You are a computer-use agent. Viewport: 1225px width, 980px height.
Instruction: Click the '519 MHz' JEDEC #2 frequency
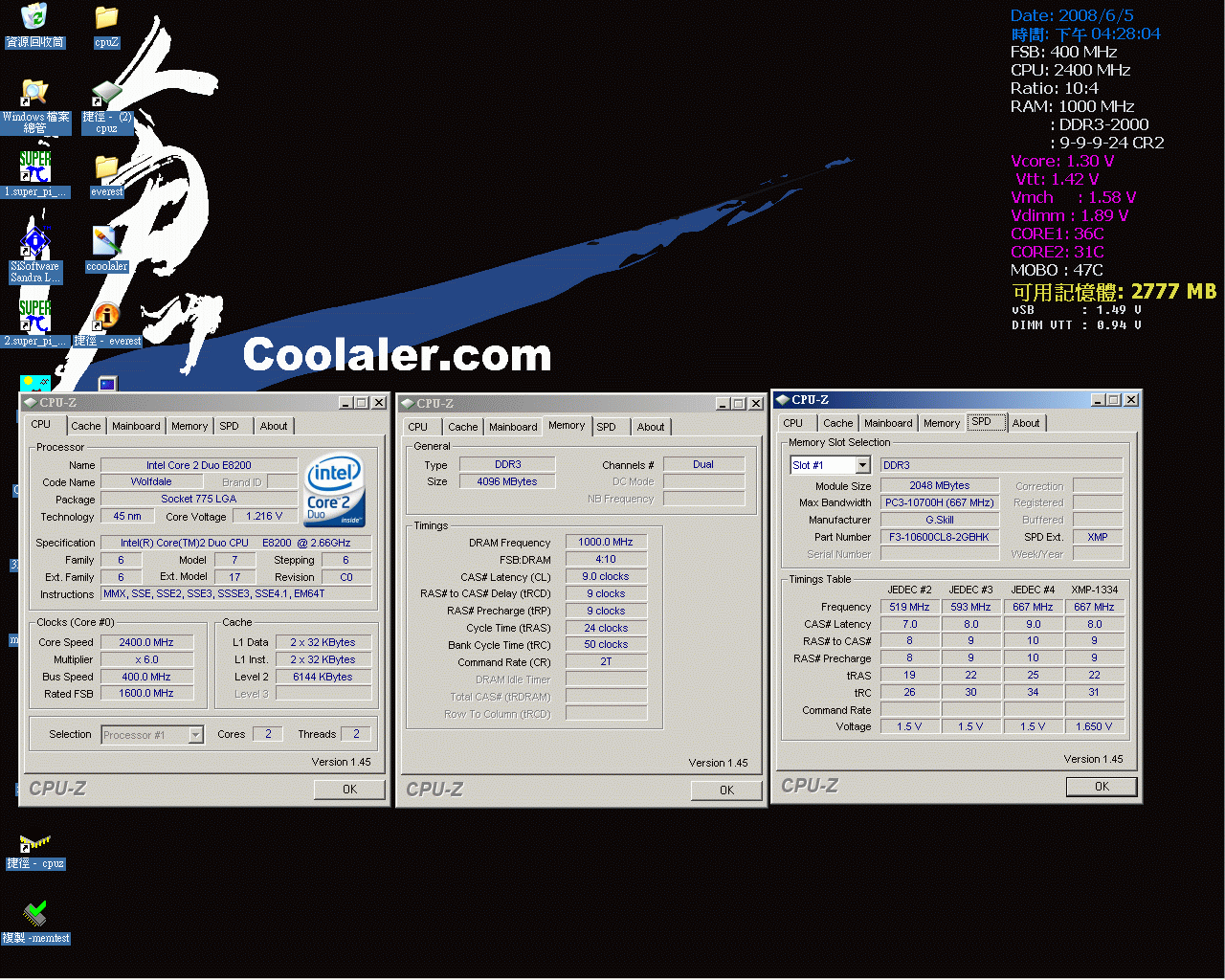point(909,608)
